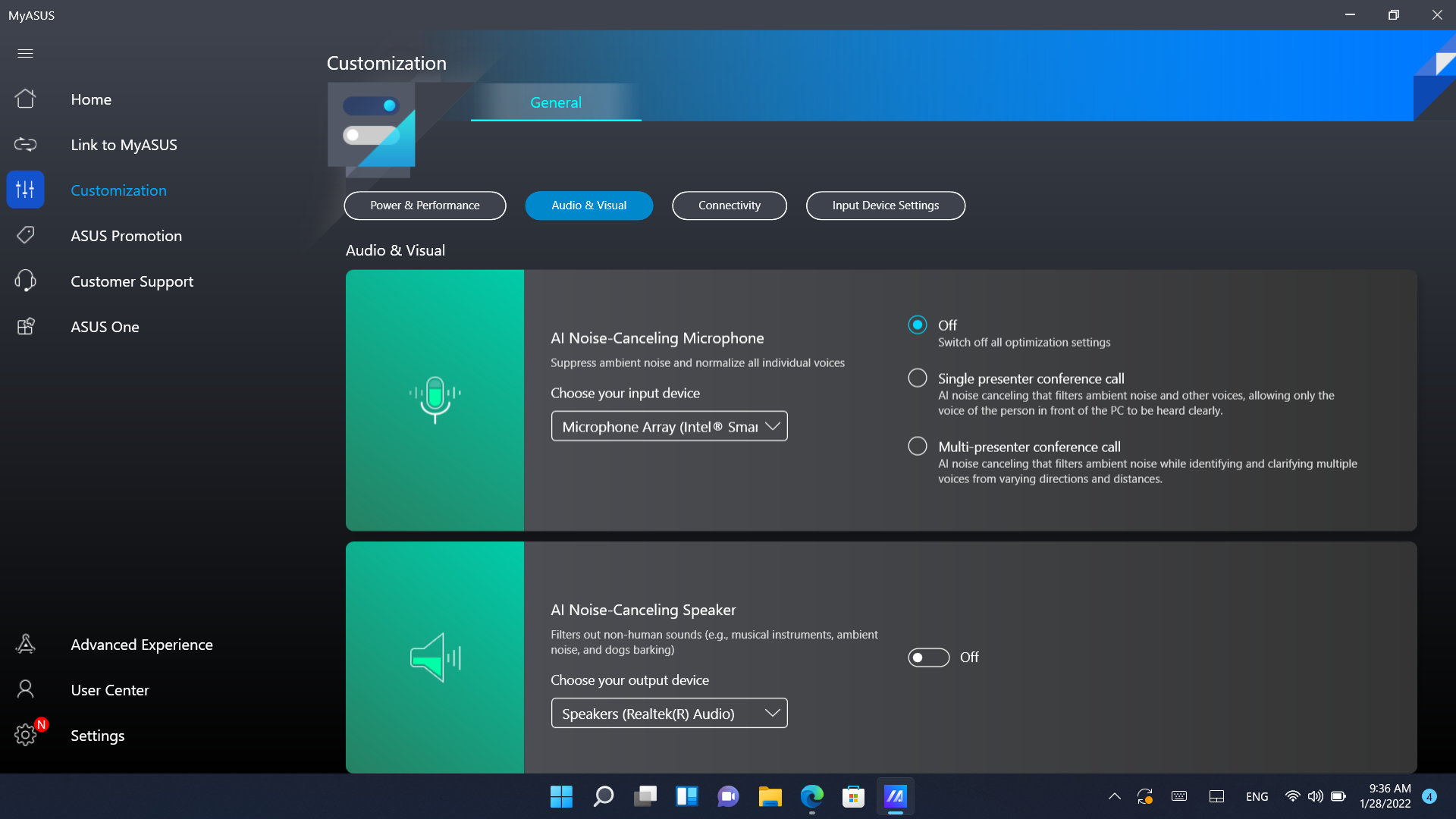Click the battery tray icon
This screenshot has height=819, width=1456.
coord(1338,796)
